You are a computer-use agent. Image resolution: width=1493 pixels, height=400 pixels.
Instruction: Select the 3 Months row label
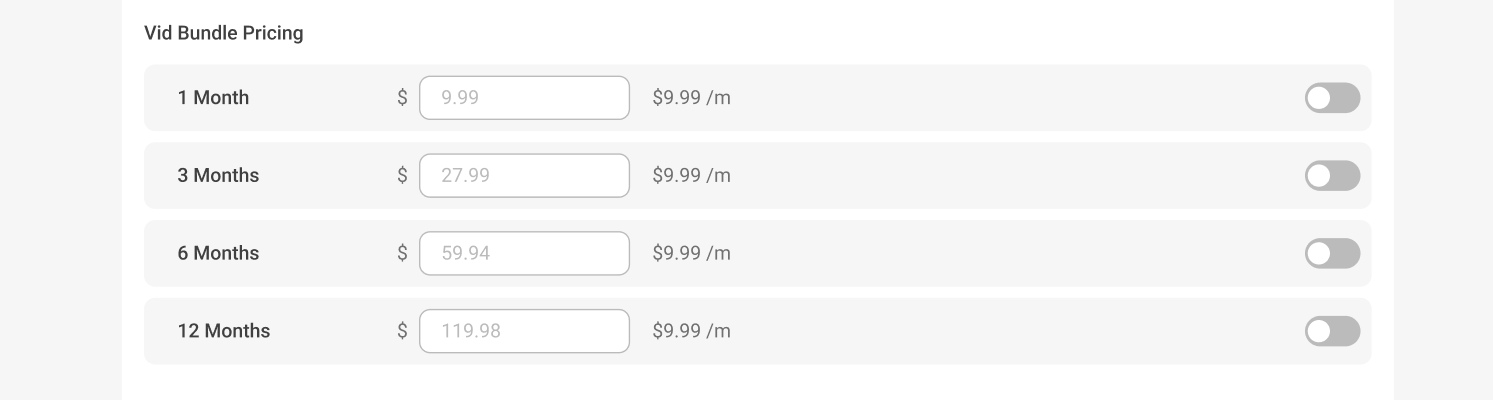[218, 176]
